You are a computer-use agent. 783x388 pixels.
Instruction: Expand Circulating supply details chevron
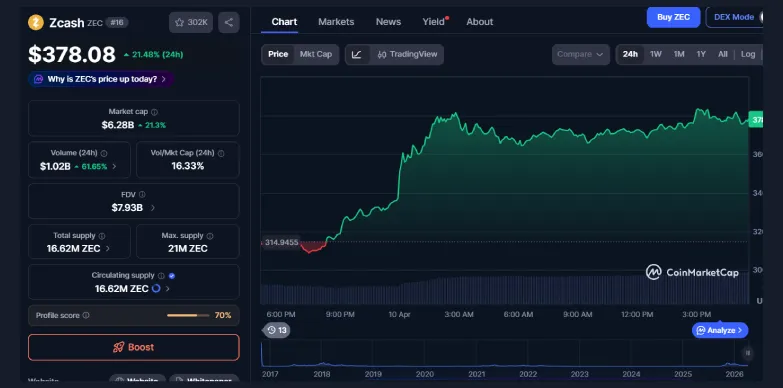pyautogui.click(x=168, y=288)
